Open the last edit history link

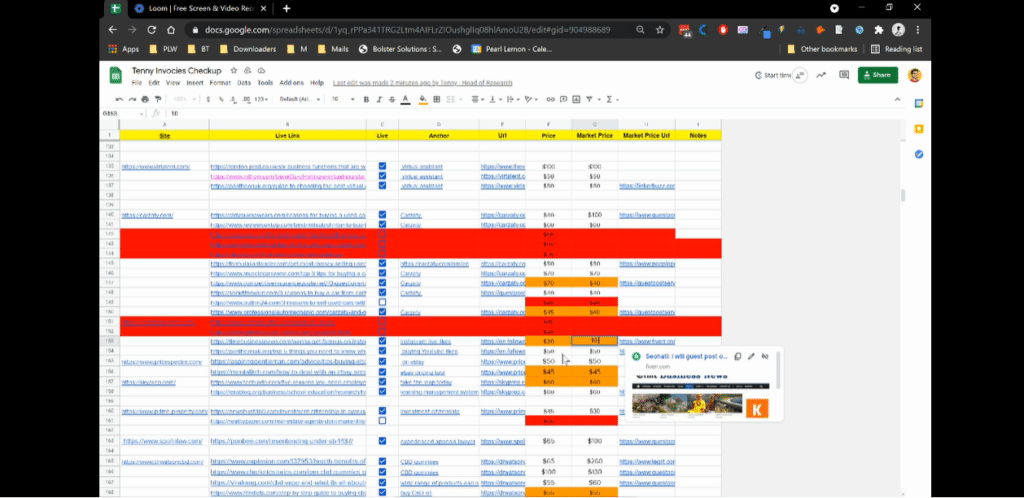[x=423, y=83]
